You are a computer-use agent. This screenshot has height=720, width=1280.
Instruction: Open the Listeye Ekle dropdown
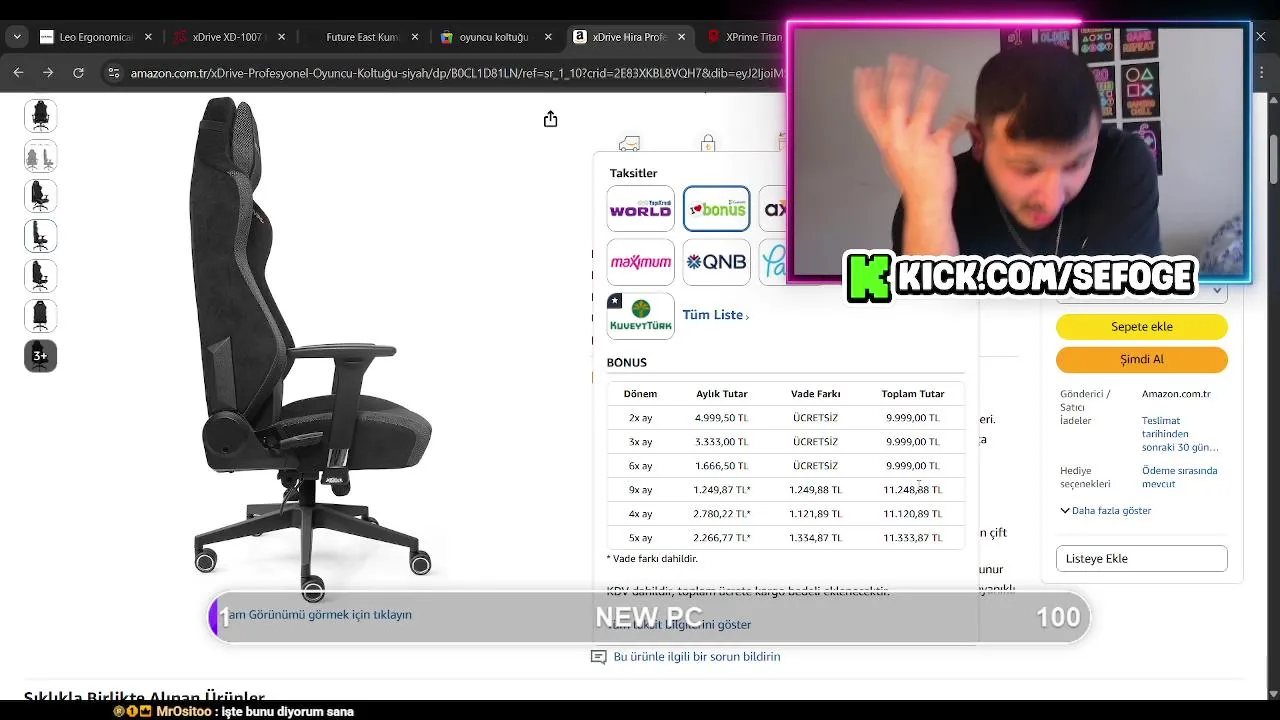click(1141, 559)
